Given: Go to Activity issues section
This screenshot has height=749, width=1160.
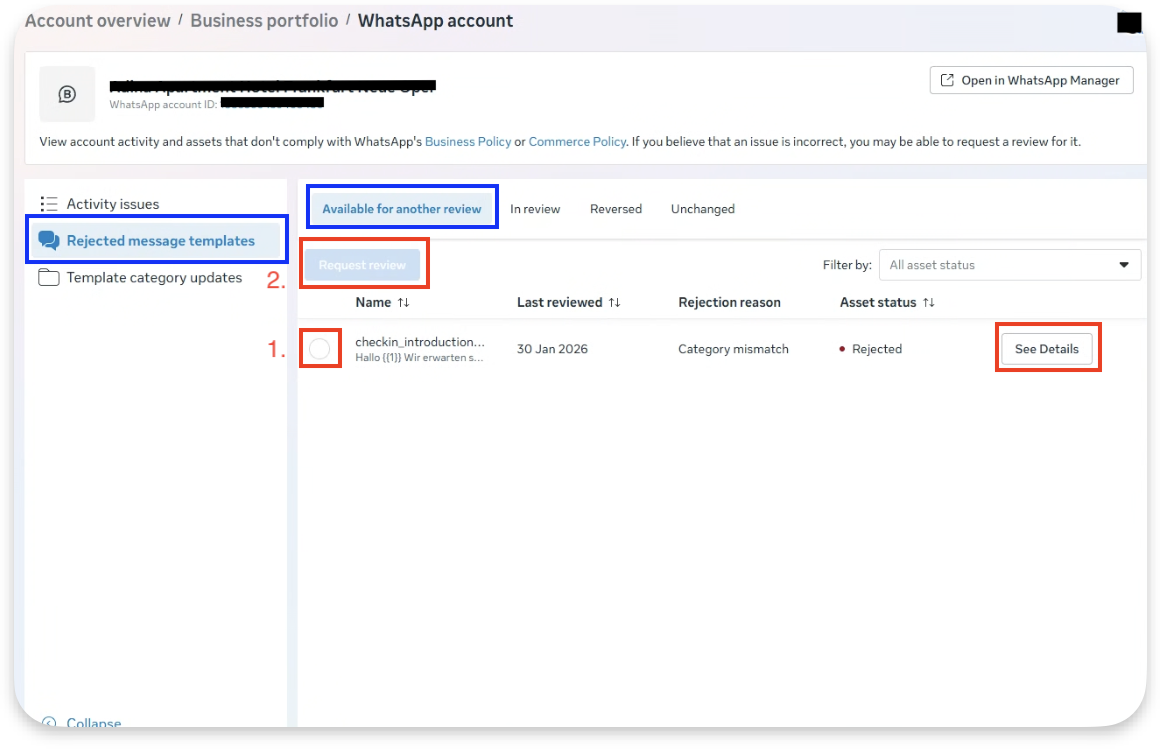Looking at the screenshot, I should tap(112, 204).
